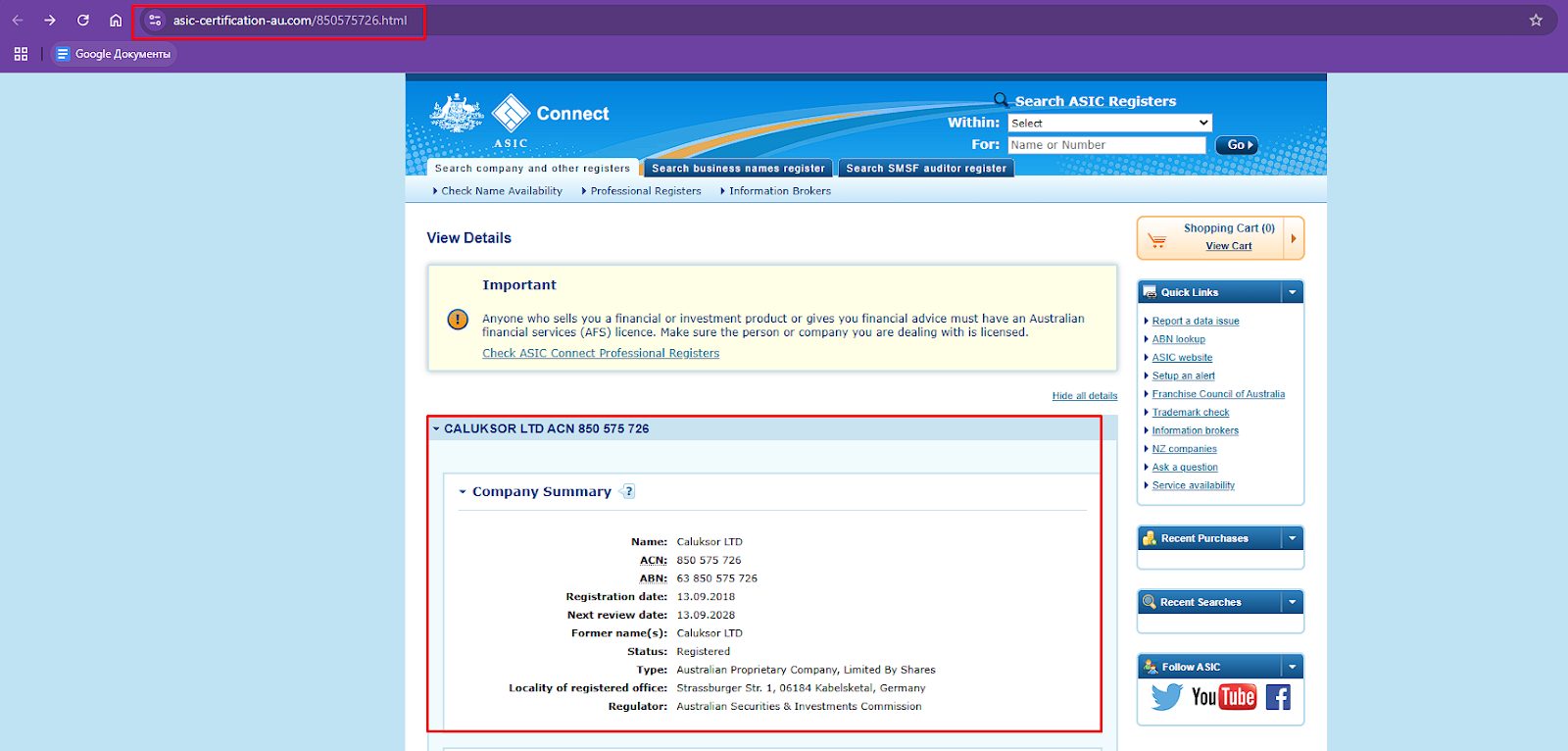Screen dimensions: 1568x751
Task: Toggle the Recent Searches panel arrow
Action: [1293, 602]
